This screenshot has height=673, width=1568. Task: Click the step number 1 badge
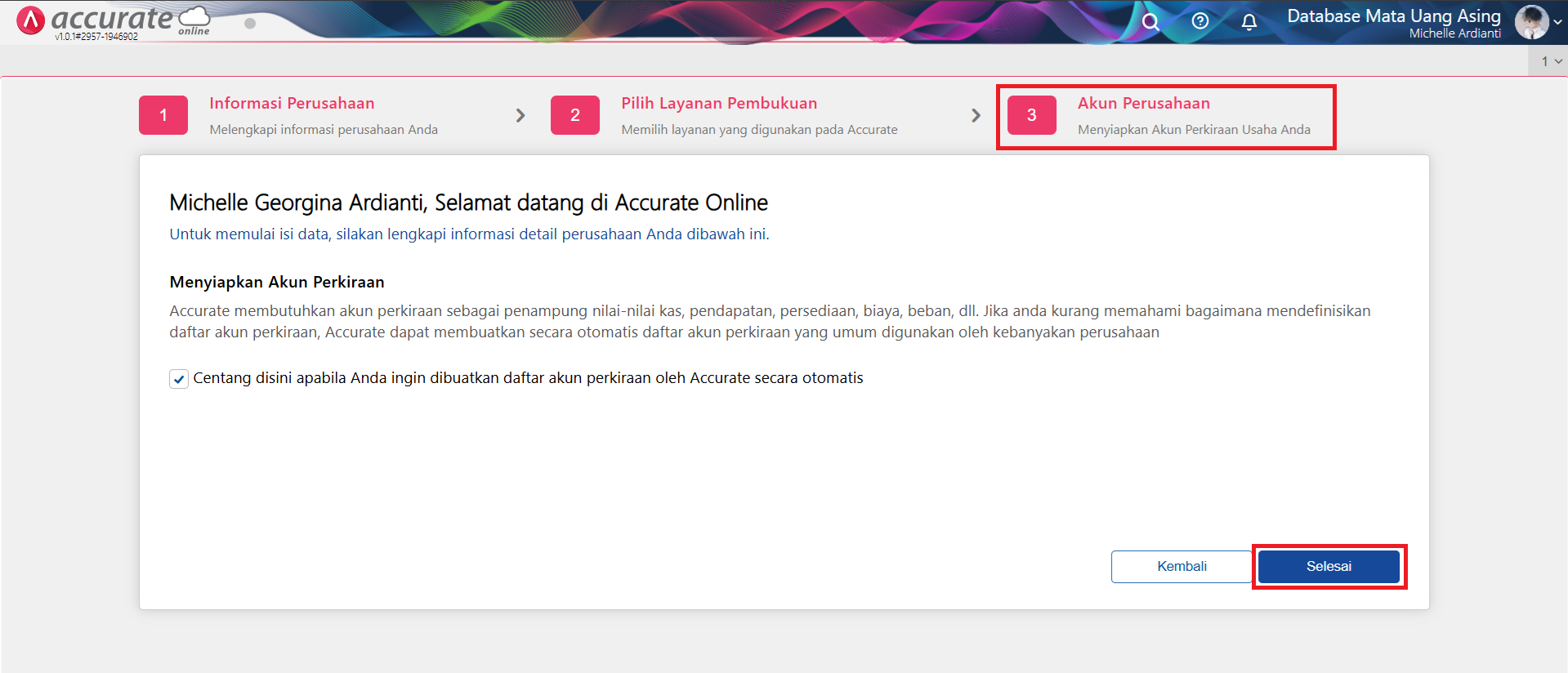[x=163, y=115]
